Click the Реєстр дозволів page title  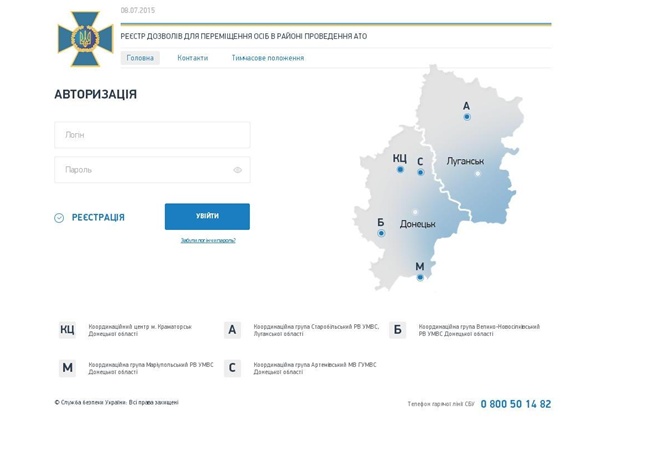(244, 36)
